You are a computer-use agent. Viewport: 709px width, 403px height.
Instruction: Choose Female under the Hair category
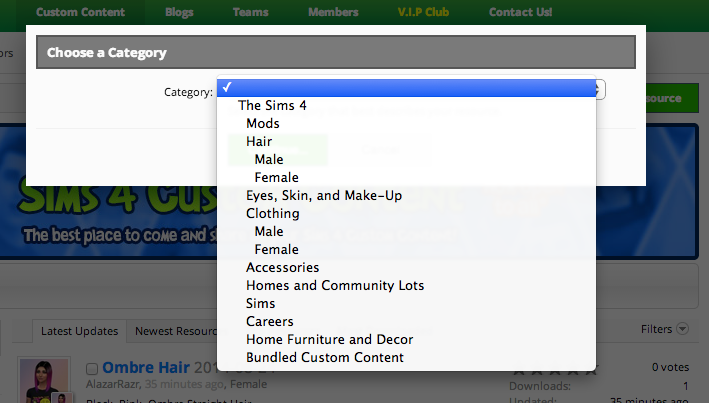click(406, 177)
